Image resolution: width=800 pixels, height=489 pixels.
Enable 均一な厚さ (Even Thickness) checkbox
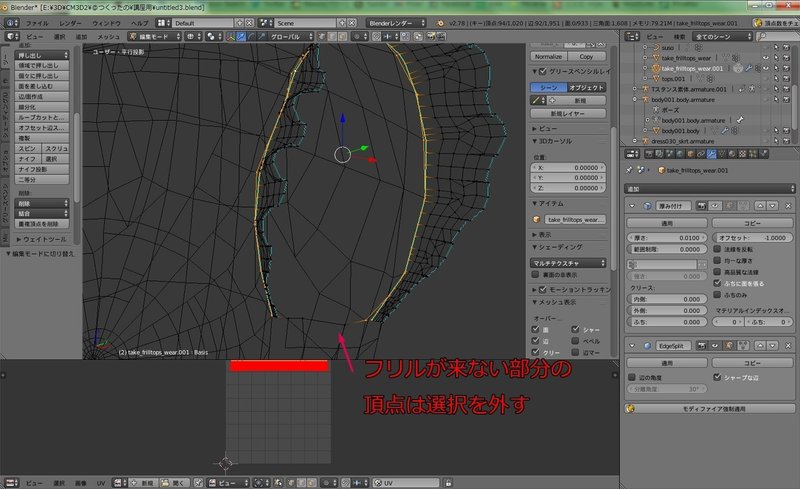pyautogui.click(x=717, y=260)
